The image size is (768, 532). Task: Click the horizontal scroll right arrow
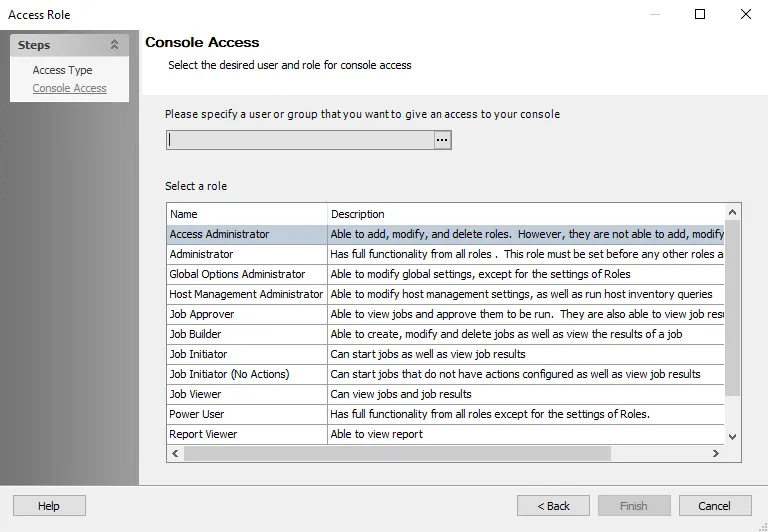[x=716, y=454]
